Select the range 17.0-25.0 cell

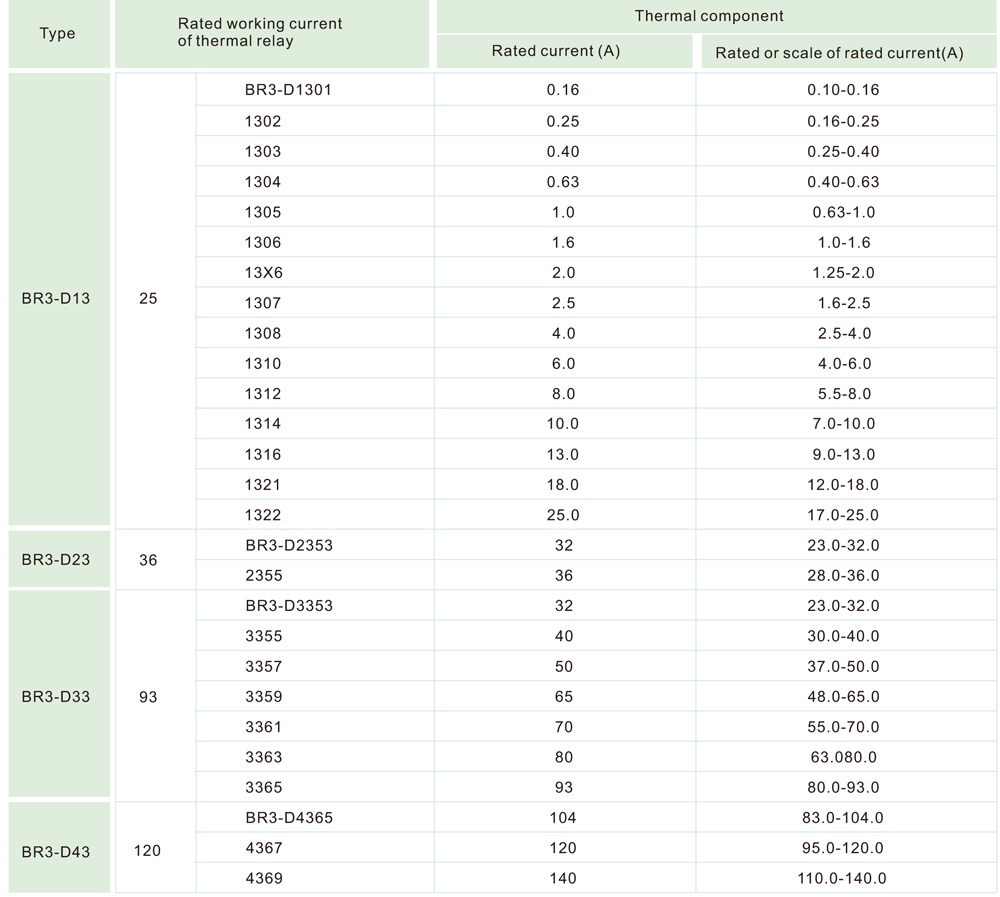846,515
